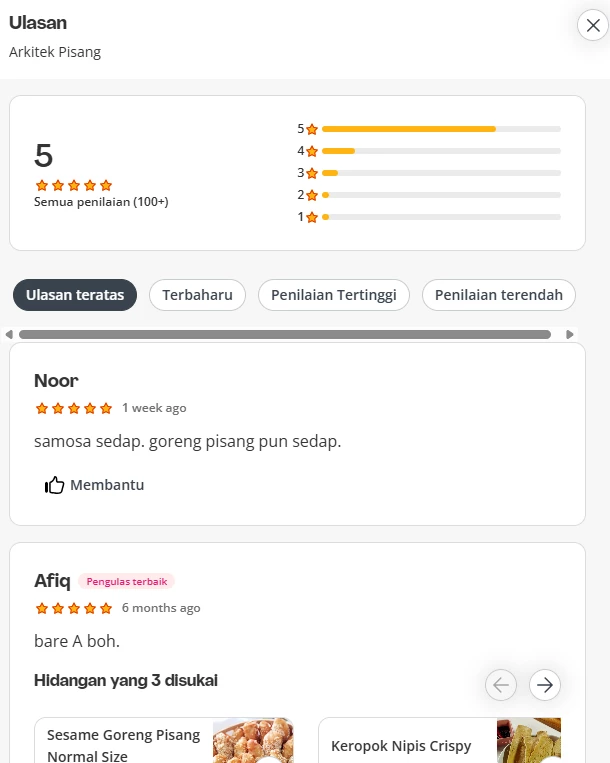This screenshot has height=763, width=610.
Task: Switch to Terbaharu reviews filter
Action: (197, 295)
